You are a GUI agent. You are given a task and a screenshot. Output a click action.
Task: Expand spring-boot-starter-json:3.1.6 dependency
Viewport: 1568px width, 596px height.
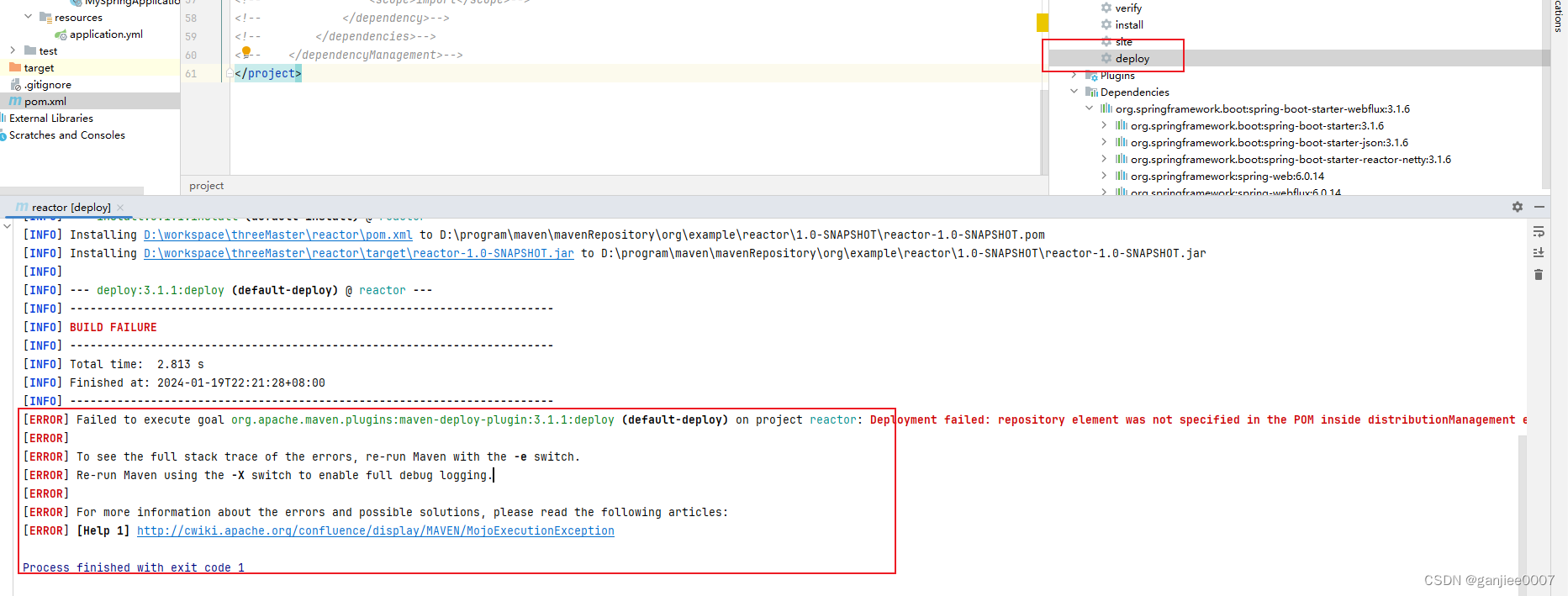(x=1104, y=143)
